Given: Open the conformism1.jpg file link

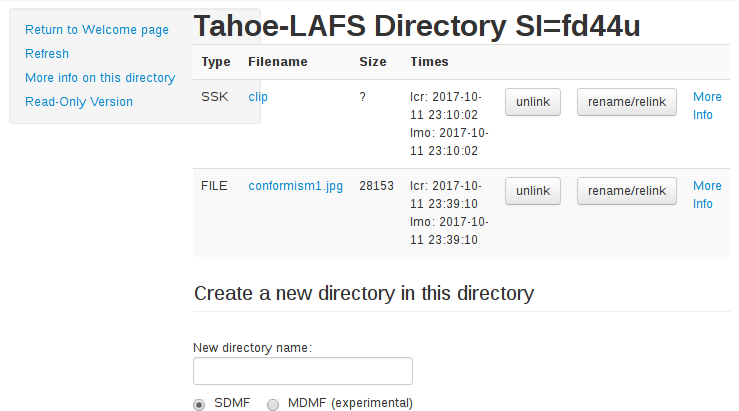Looking at the screenshot, I should point(295,186).
